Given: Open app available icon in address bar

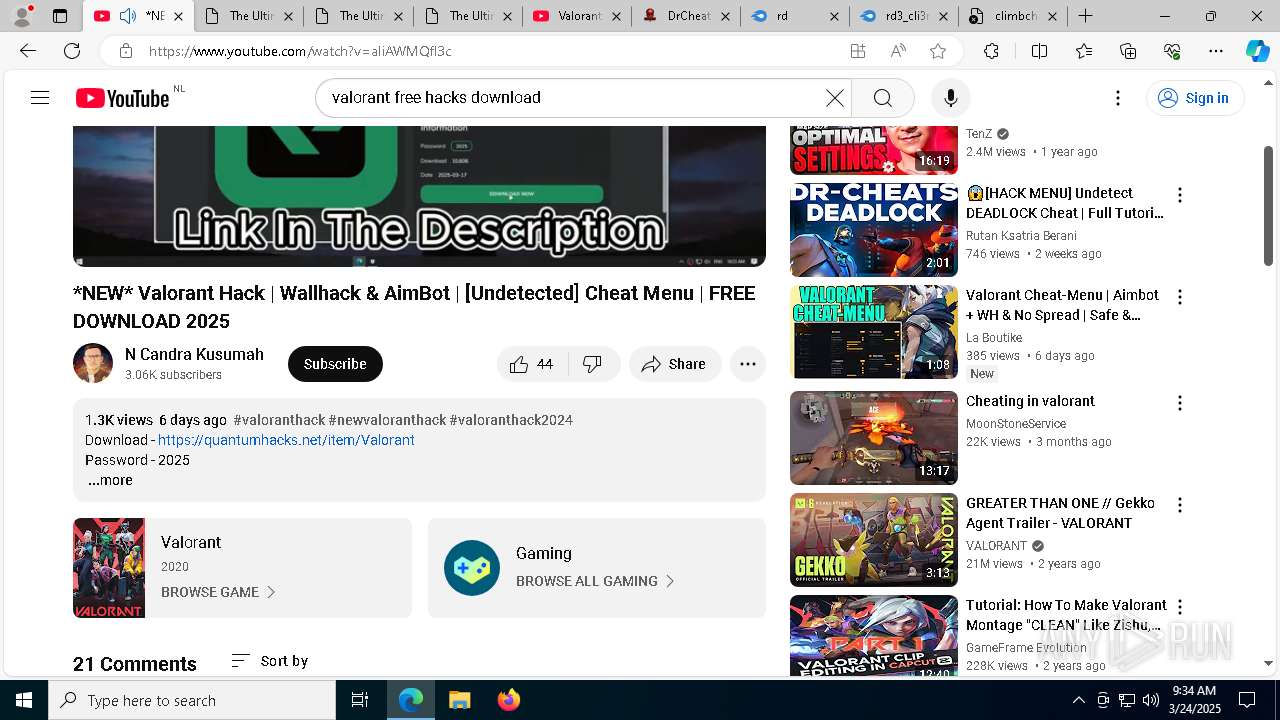Looking at the screenshot, I should point(858,51).
